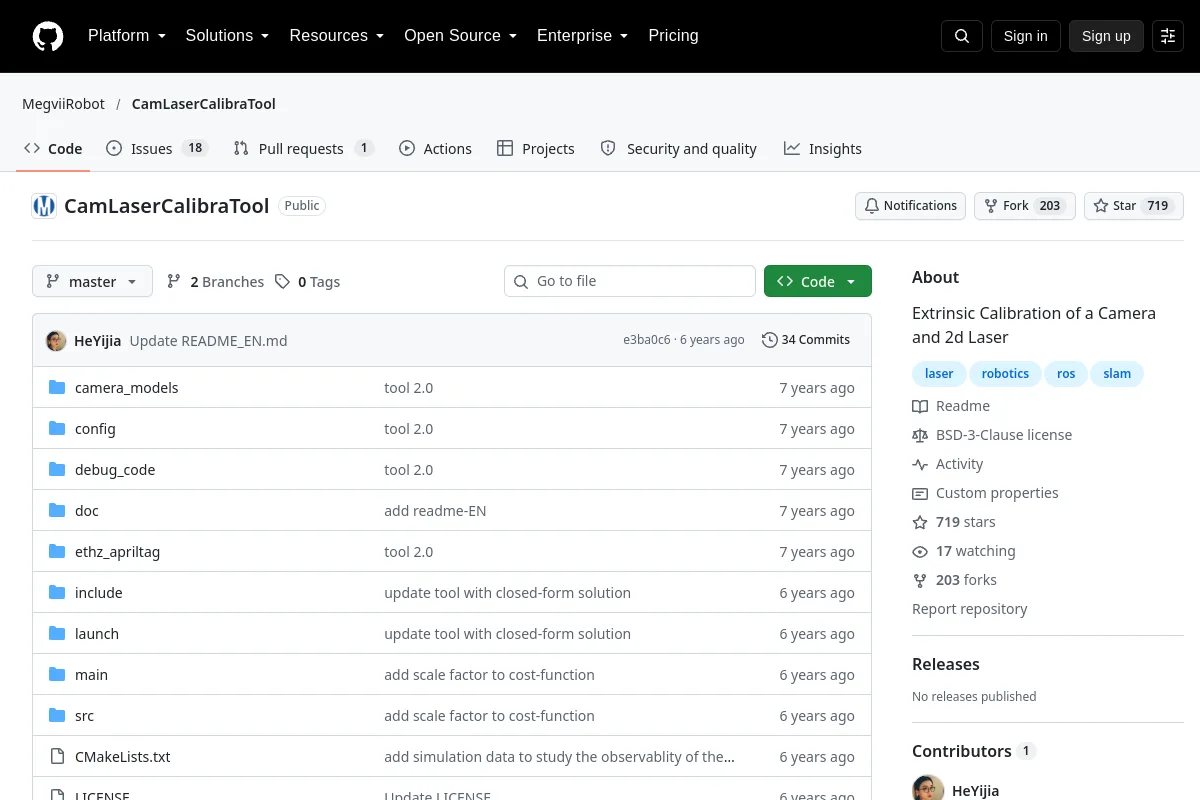Click folder icon for debug_code

coord(57,470)
